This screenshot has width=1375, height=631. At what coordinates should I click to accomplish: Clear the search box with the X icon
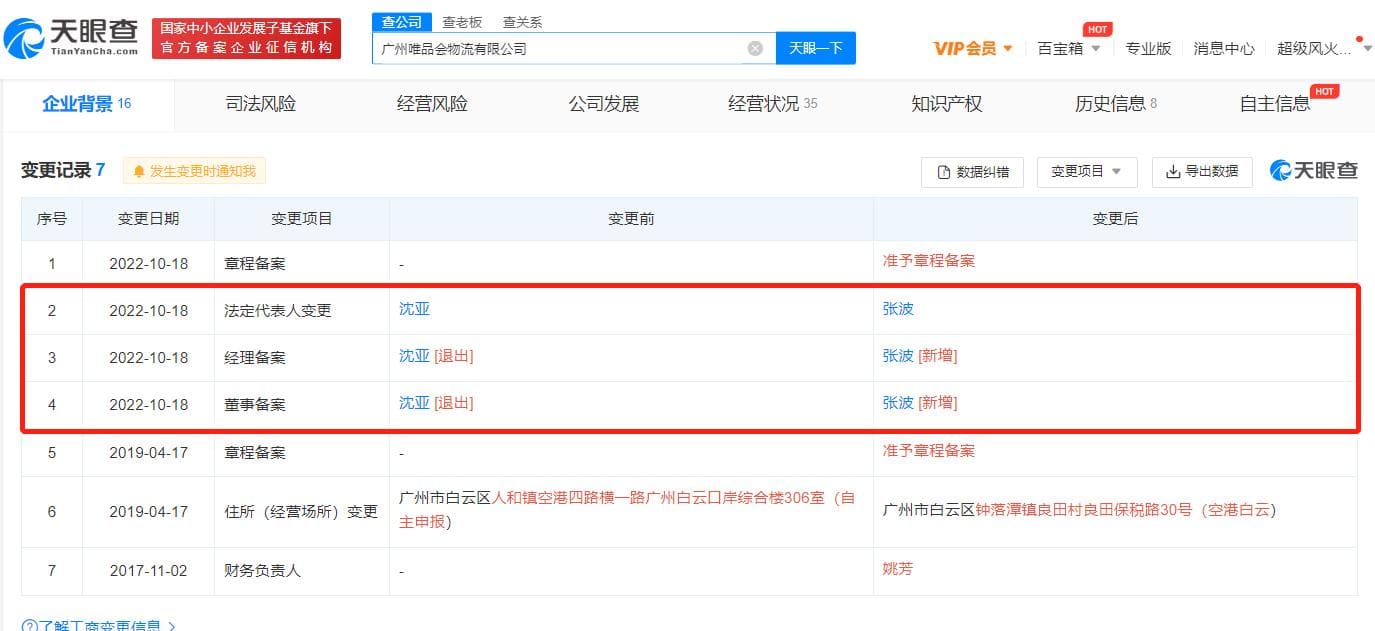[754, 48]
